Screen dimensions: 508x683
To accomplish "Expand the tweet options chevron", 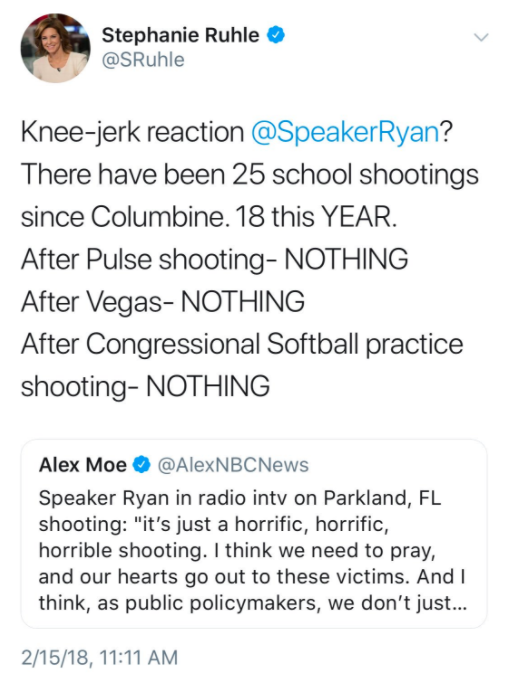I will tap(481, 37).
